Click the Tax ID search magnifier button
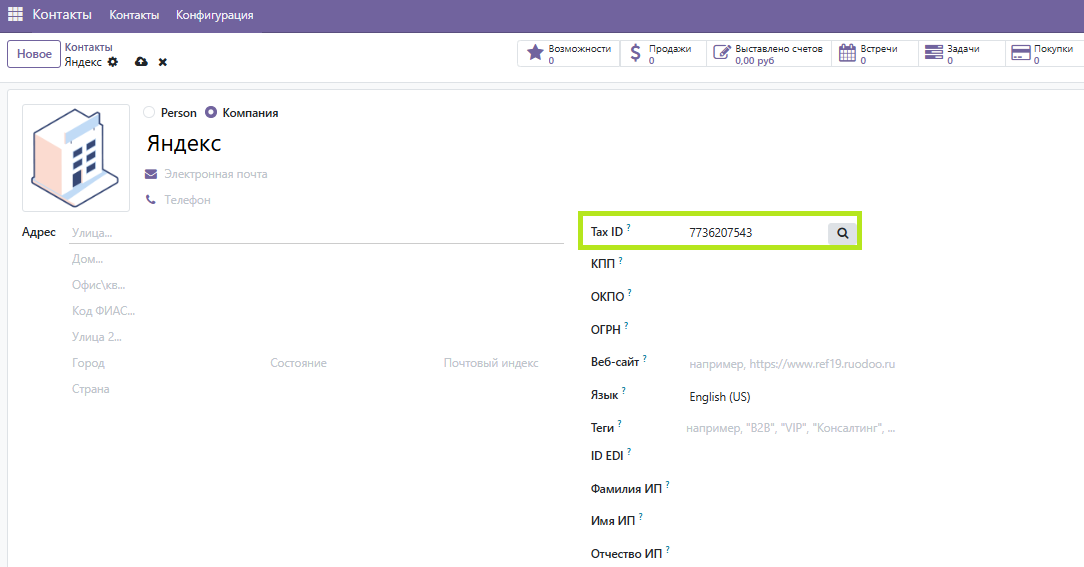1084x567 pixels. click(x=842, y=233)
